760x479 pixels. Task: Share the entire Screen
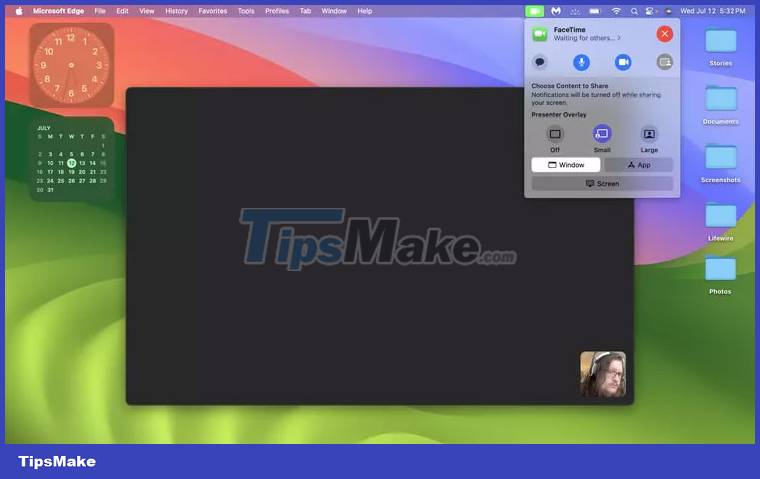(602, 183)
